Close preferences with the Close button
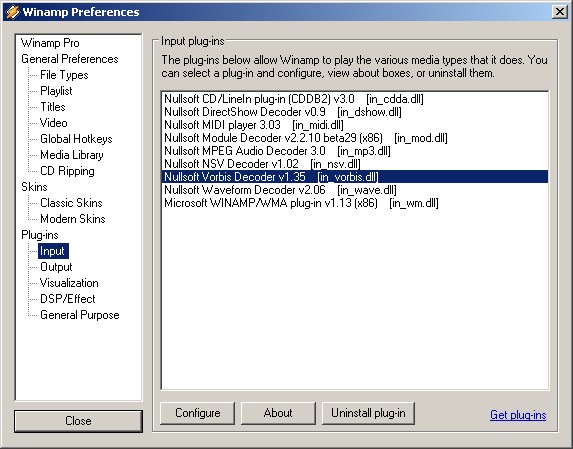Viewport: 573px width, 449px height. pyautogui.click(x=78, y=421)
